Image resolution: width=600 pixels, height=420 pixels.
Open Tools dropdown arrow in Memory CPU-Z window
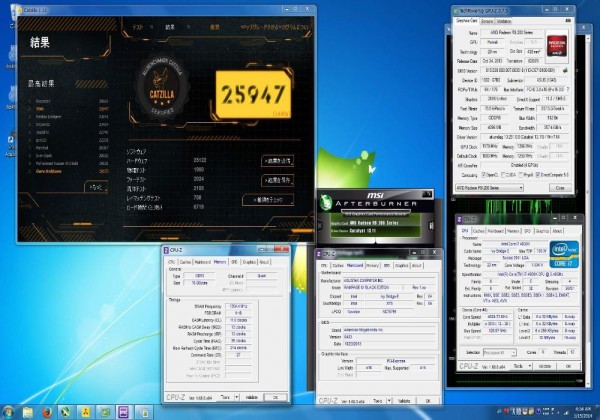tap(236, 397)
